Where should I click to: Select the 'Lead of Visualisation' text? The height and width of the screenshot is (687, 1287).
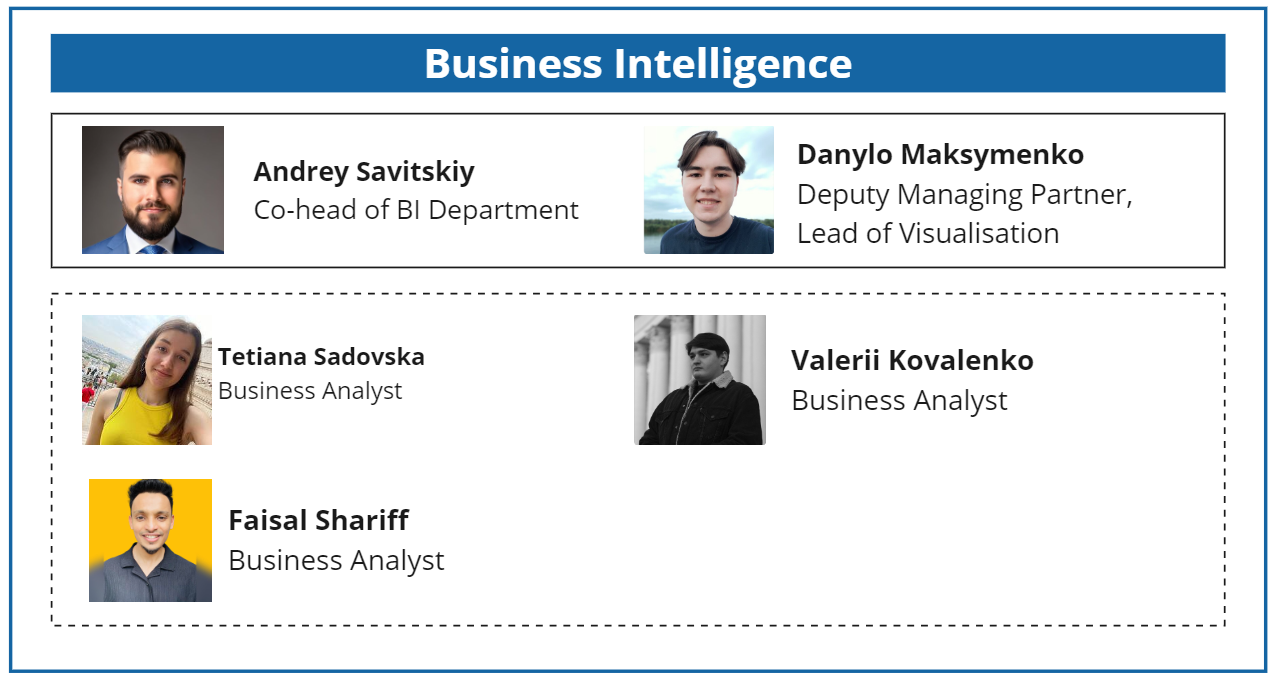(x=927, y=233)
